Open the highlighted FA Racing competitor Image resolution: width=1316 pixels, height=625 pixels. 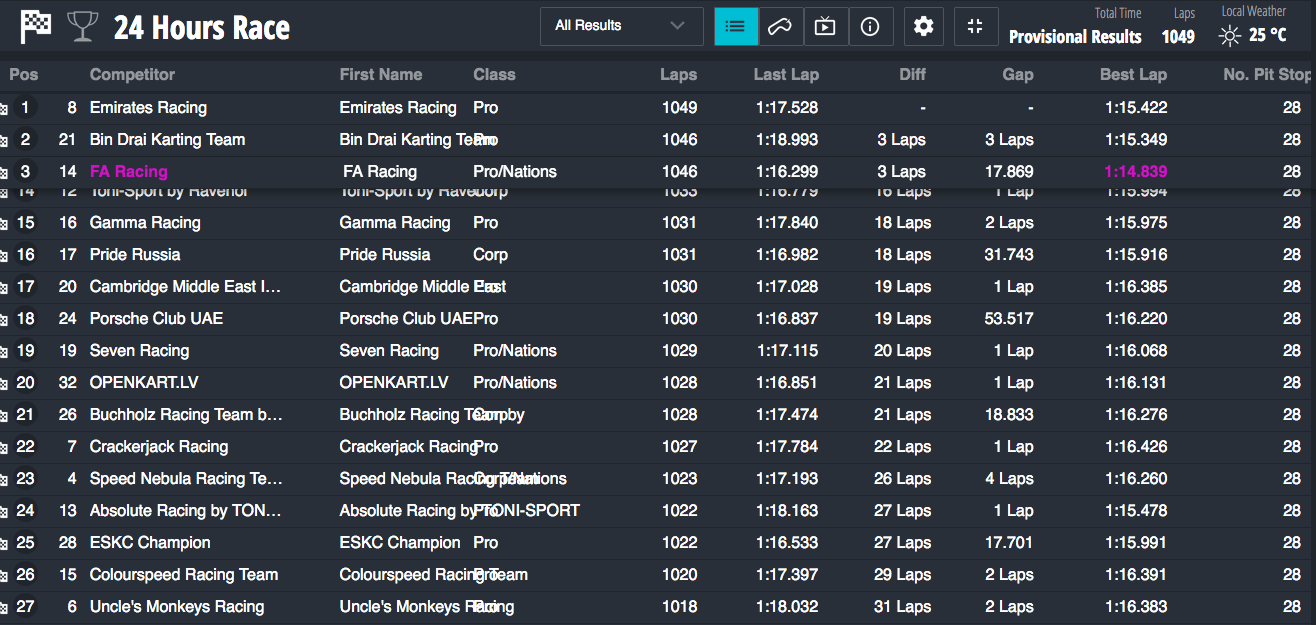point(129,172)
